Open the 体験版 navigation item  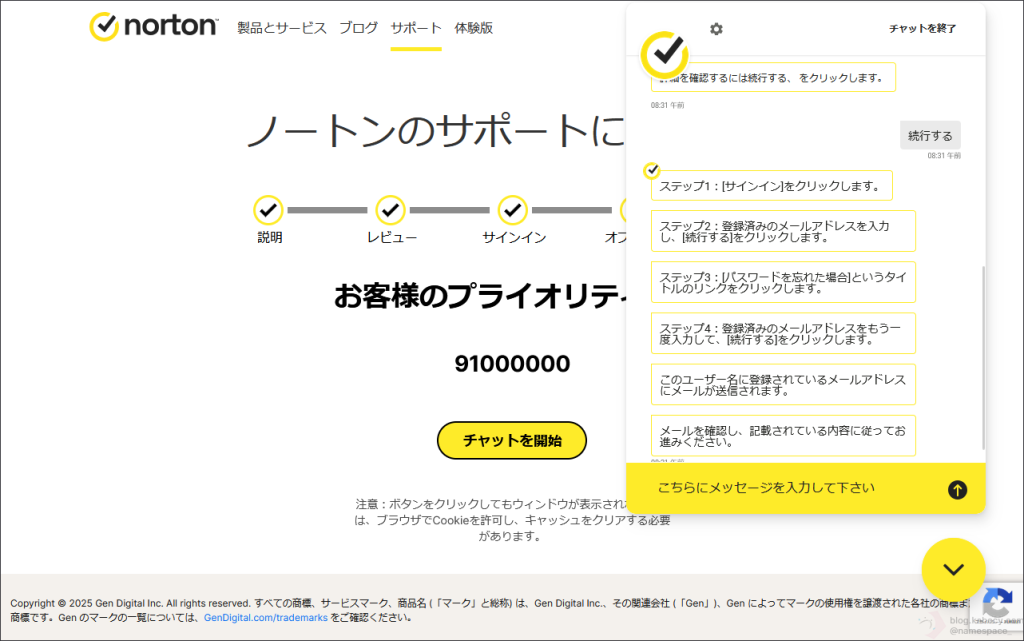click(x=474, y=28)
